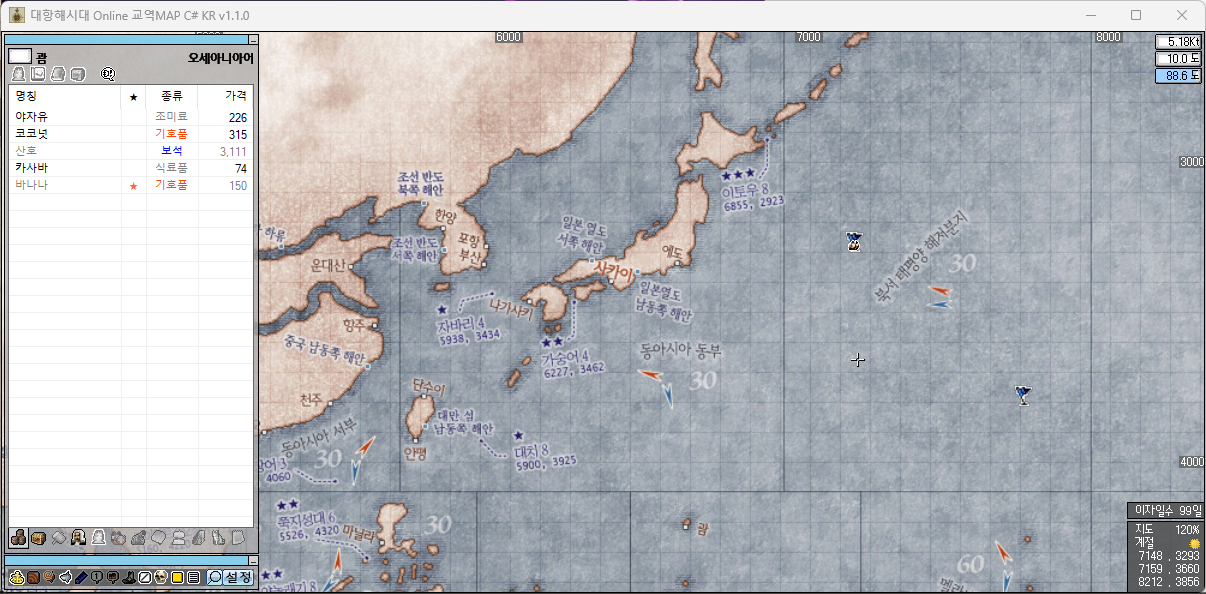Click the skull icon in bottom toolbar
Screen dimensions: 1206x594
pos(160,577)
